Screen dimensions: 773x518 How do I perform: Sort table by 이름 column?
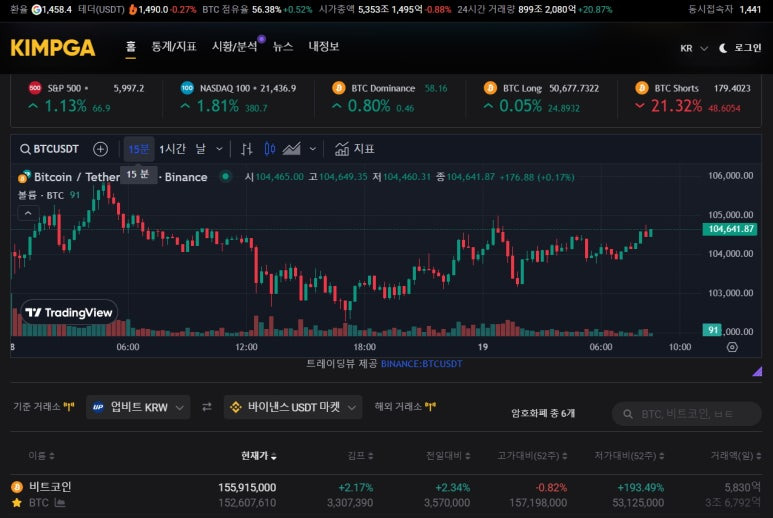click(x=41, y=456)
